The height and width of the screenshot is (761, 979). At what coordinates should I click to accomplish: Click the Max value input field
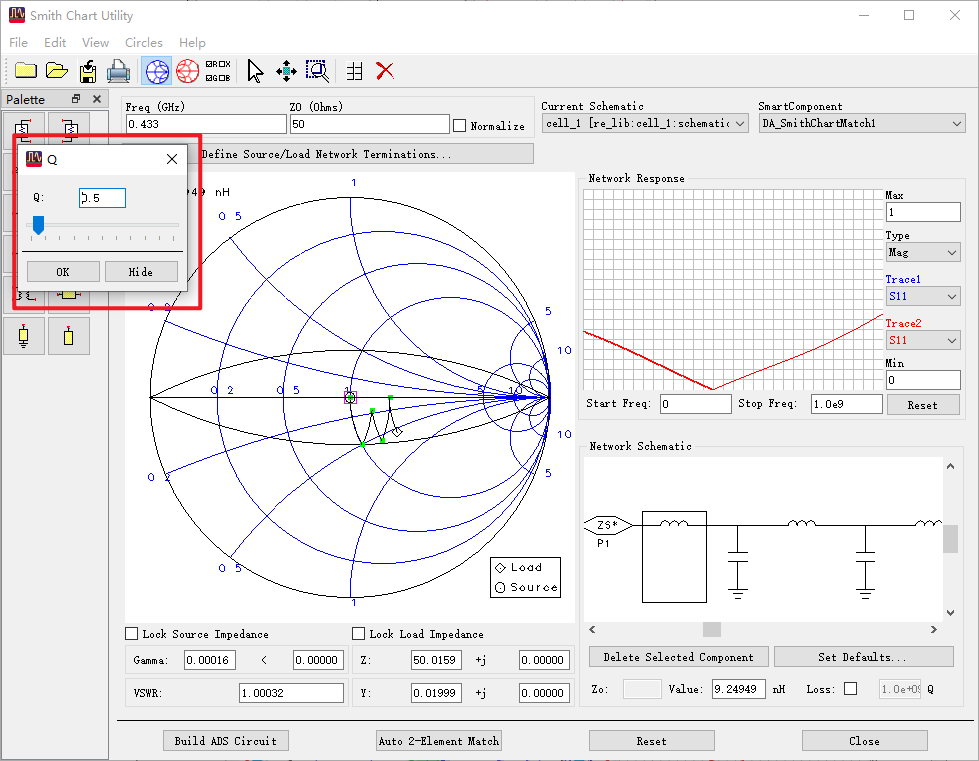click(x=923, y=212)
